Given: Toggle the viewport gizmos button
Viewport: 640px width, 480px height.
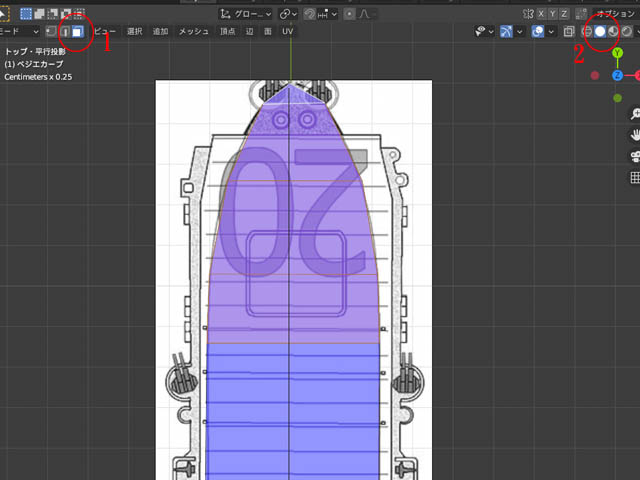Looking at the screenshot, I should click(507, 31).
